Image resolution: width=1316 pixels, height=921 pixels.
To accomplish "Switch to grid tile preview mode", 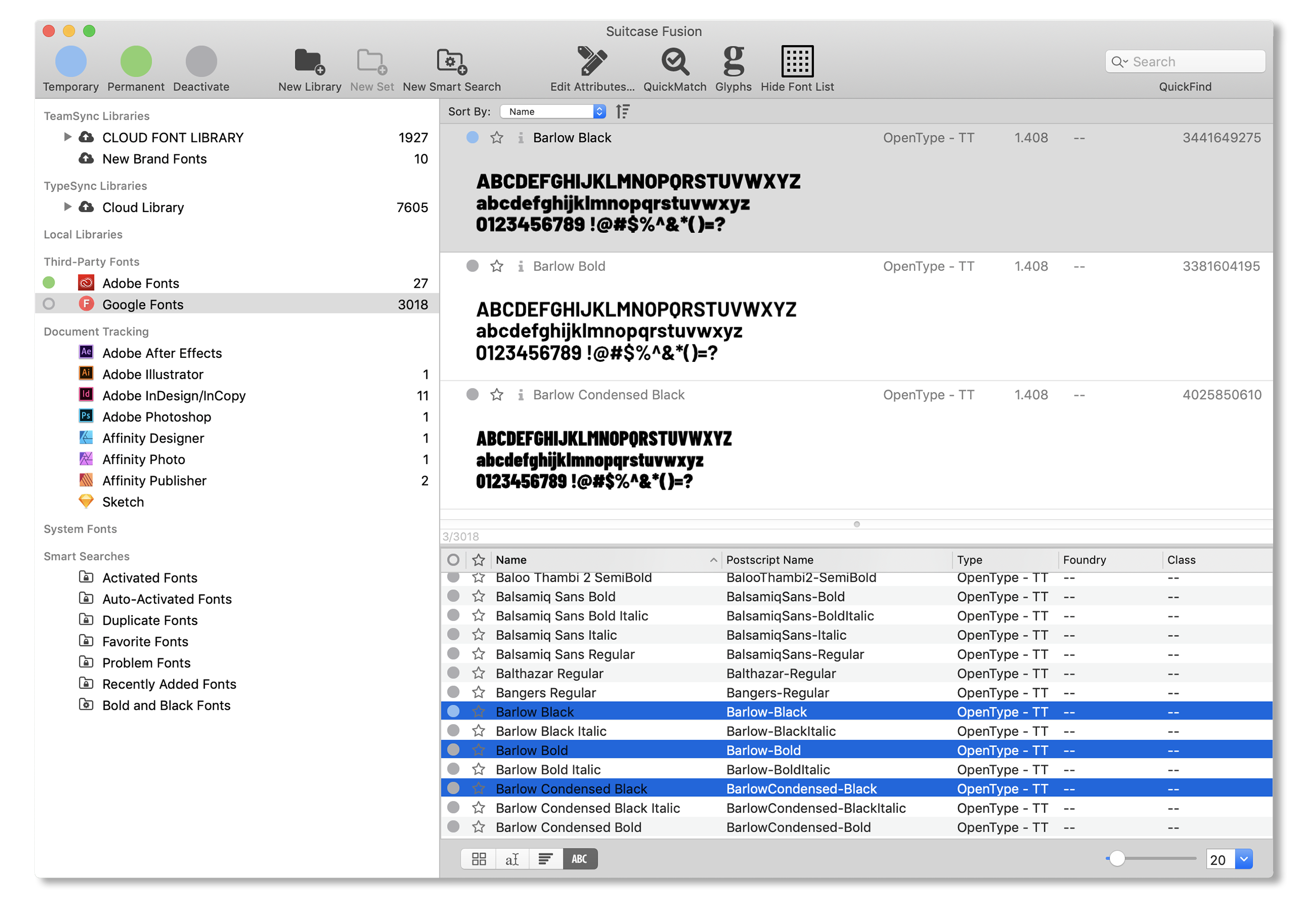I will click(479, 859).
